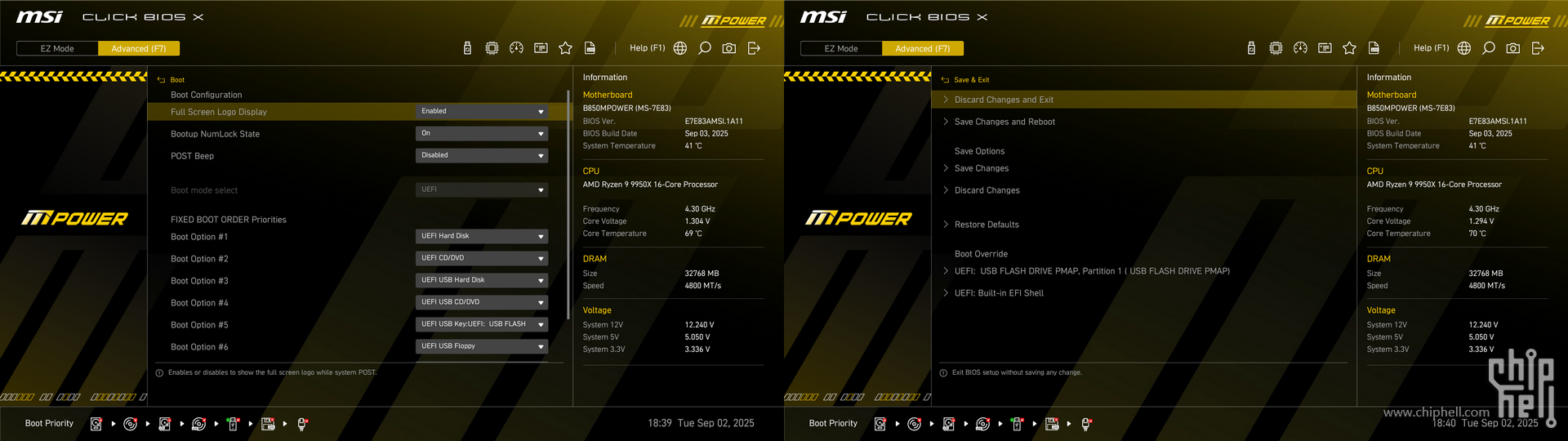Click search magnifier icon in left screen

(705, 48)
